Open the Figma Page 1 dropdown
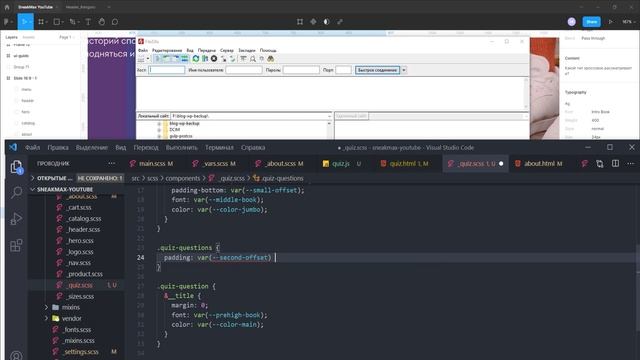 pos(67,37)
